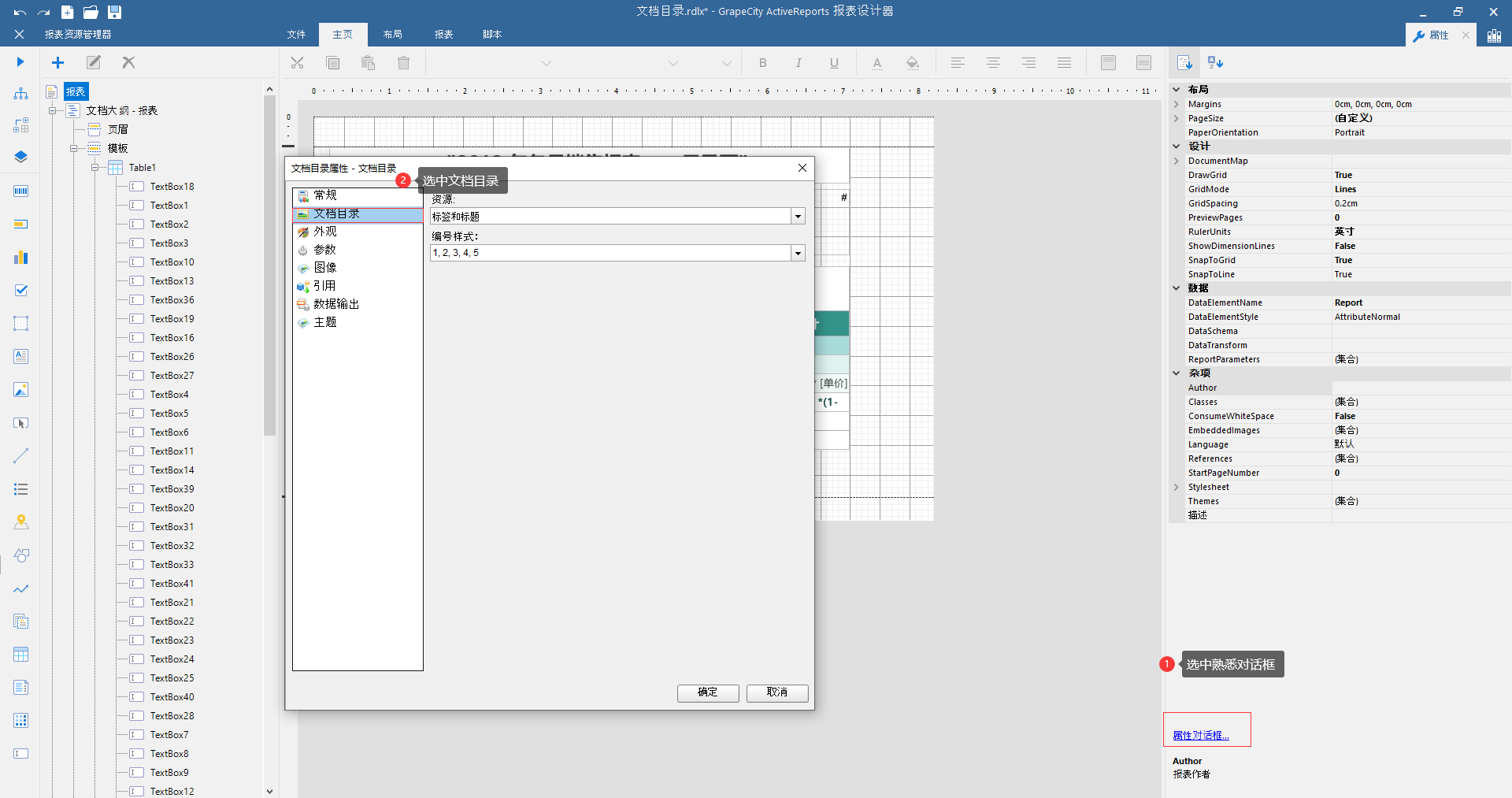Switch to the 报表 ribbon tab
This screenshot has width=1512, height=798.
443,35
